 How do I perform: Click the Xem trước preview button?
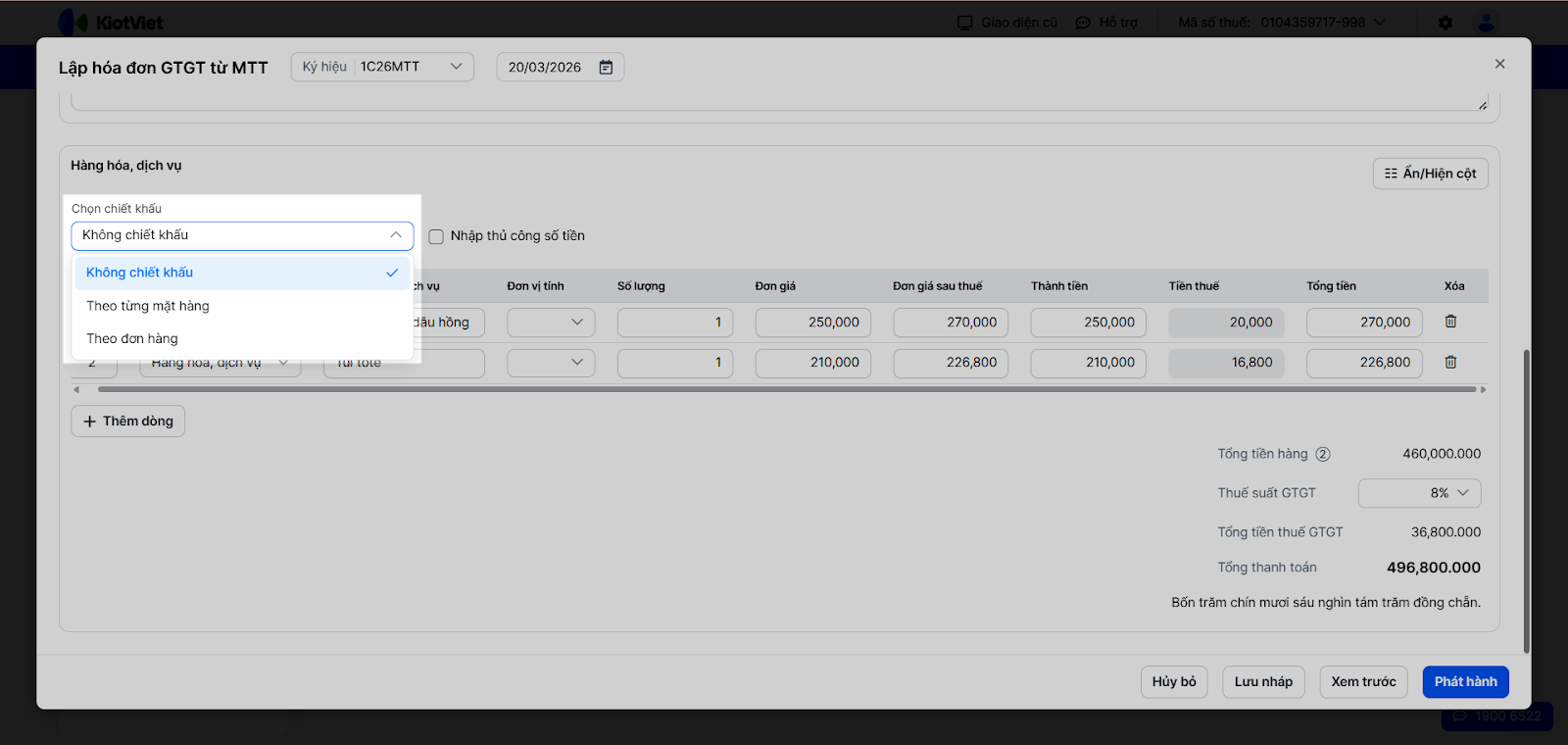click(x=1363, y=681)
